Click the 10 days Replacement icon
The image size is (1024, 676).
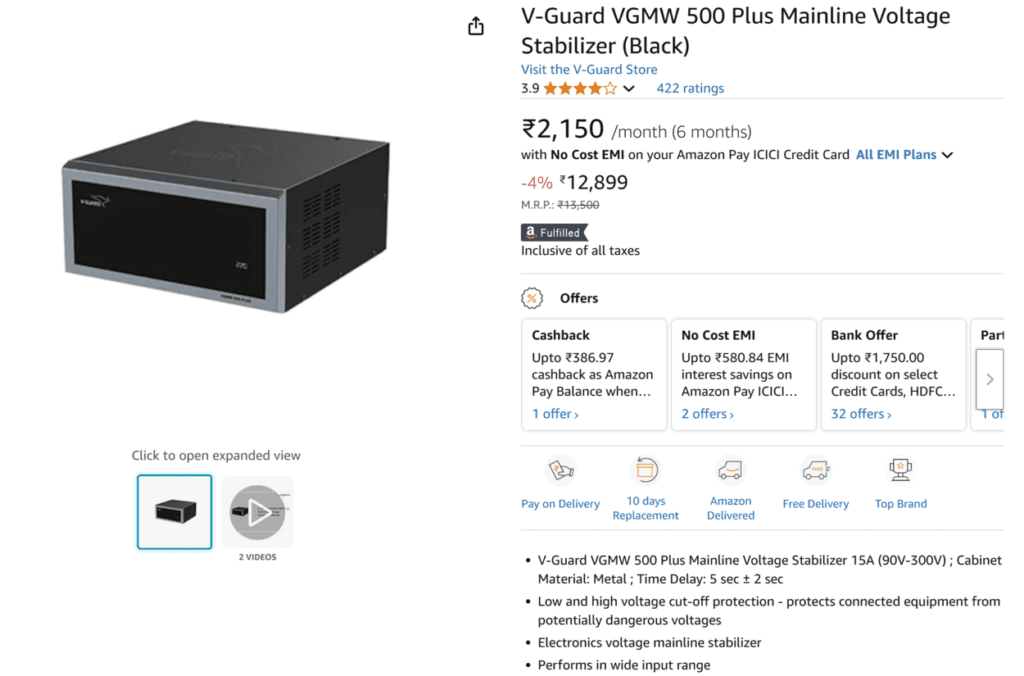[645, 470]
